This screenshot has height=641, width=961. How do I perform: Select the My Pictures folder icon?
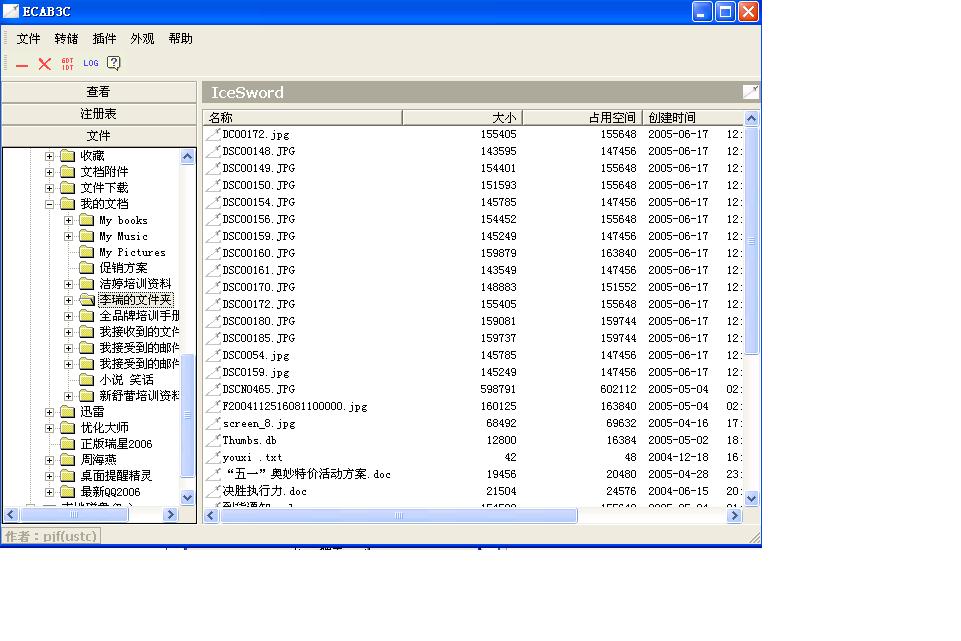pos(87,252)
